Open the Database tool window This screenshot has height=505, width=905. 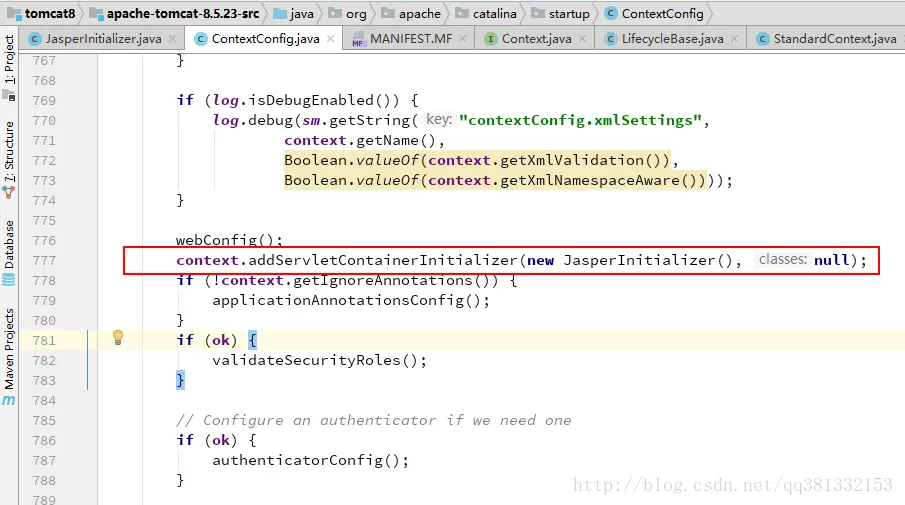(9, 252)
